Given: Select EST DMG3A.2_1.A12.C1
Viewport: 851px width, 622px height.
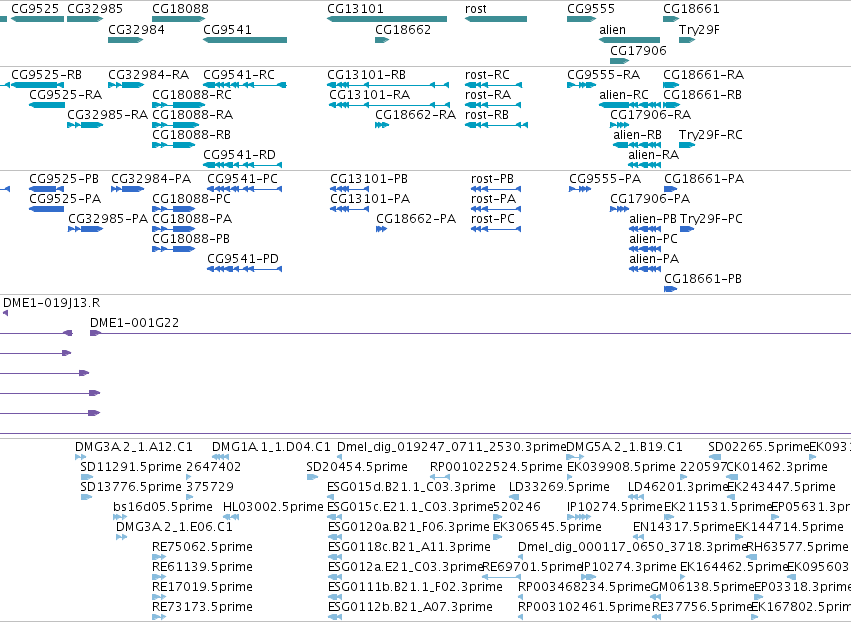Looking at the screenshot, I should point(79,457).
